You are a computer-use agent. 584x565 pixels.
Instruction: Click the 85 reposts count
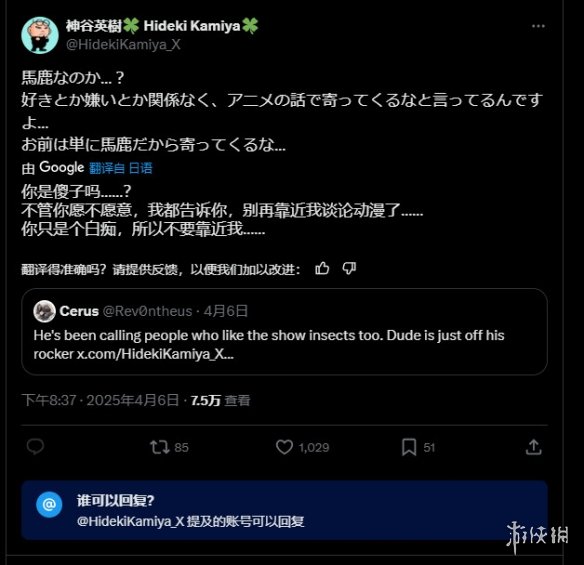tap(181, 447)
